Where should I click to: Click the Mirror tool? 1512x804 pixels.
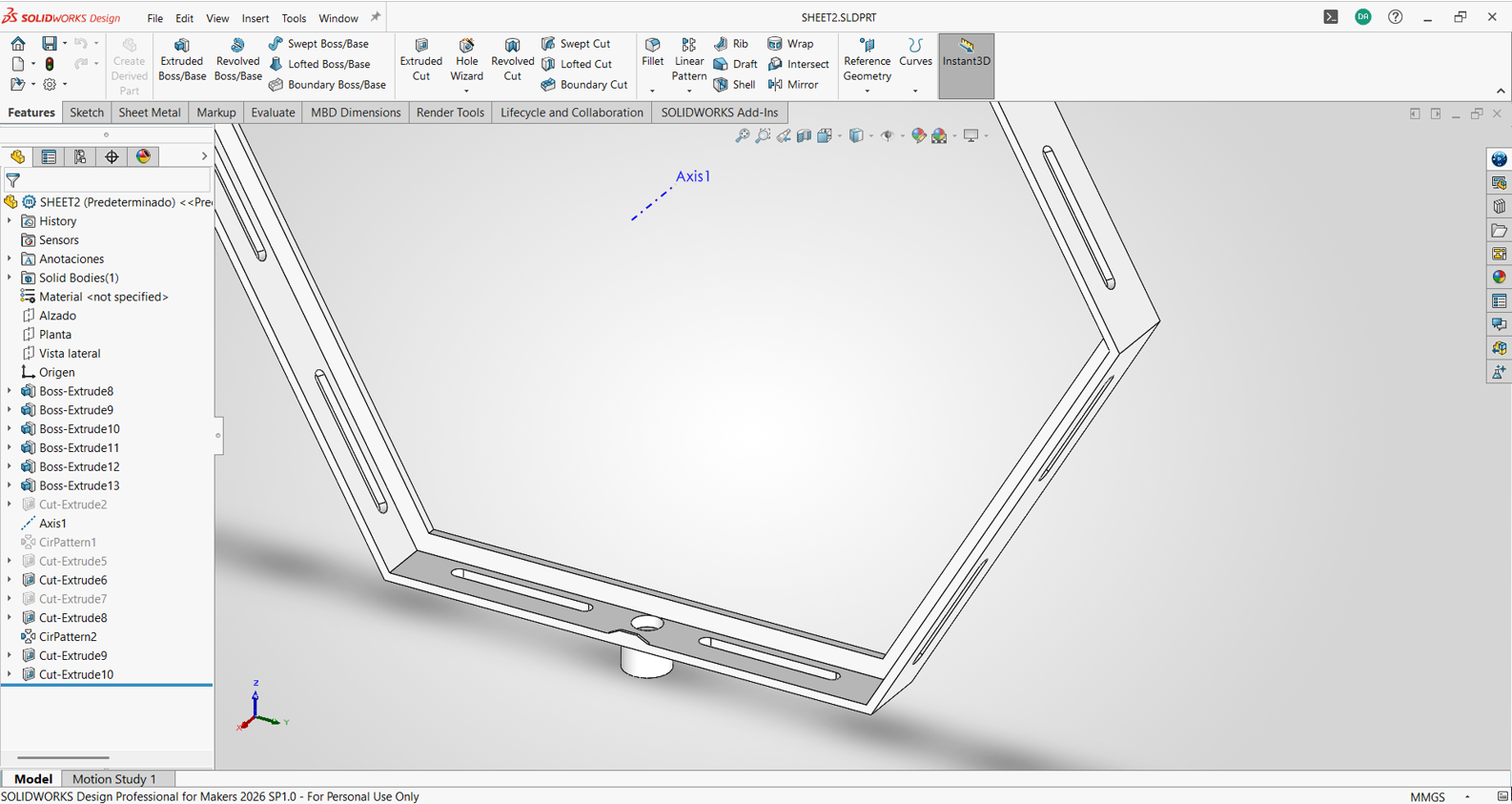[x=793, y=85]
